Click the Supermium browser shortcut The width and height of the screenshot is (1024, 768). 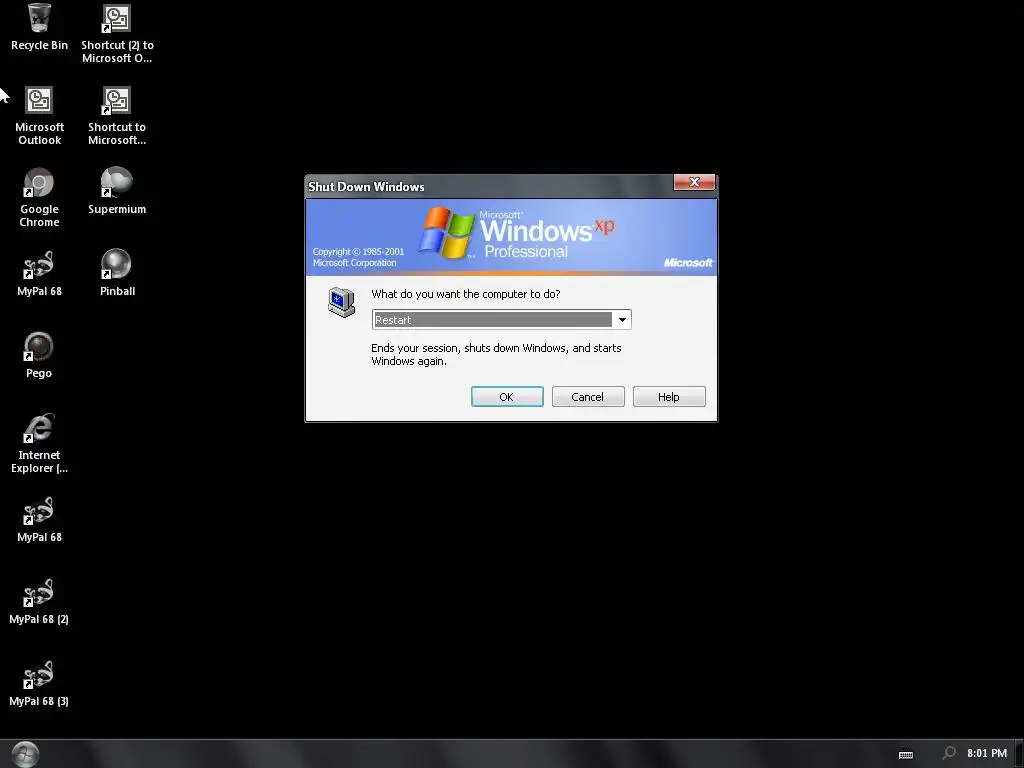[117, 191]
